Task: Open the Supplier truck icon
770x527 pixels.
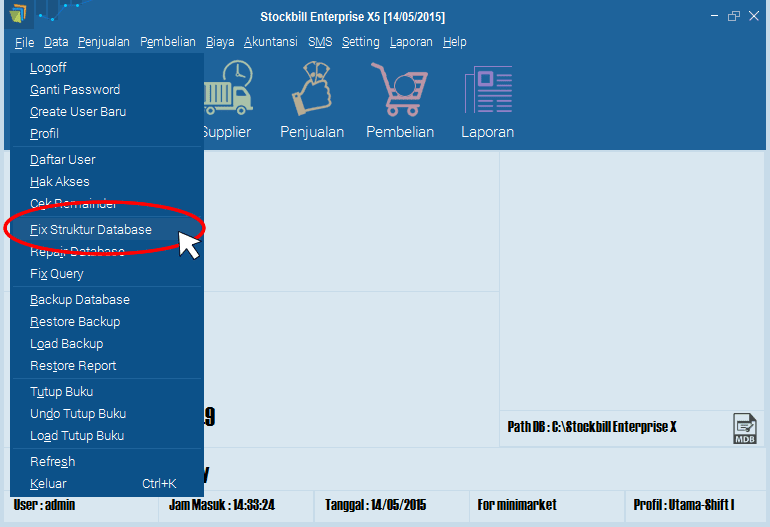Action: (228, 88)
